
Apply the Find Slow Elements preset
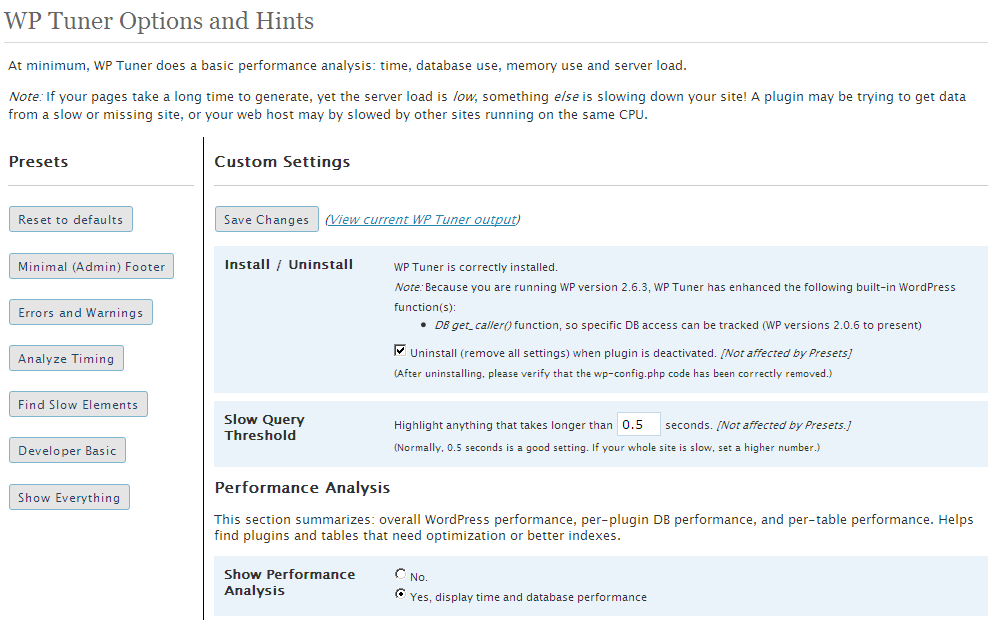tap(78, 404)
